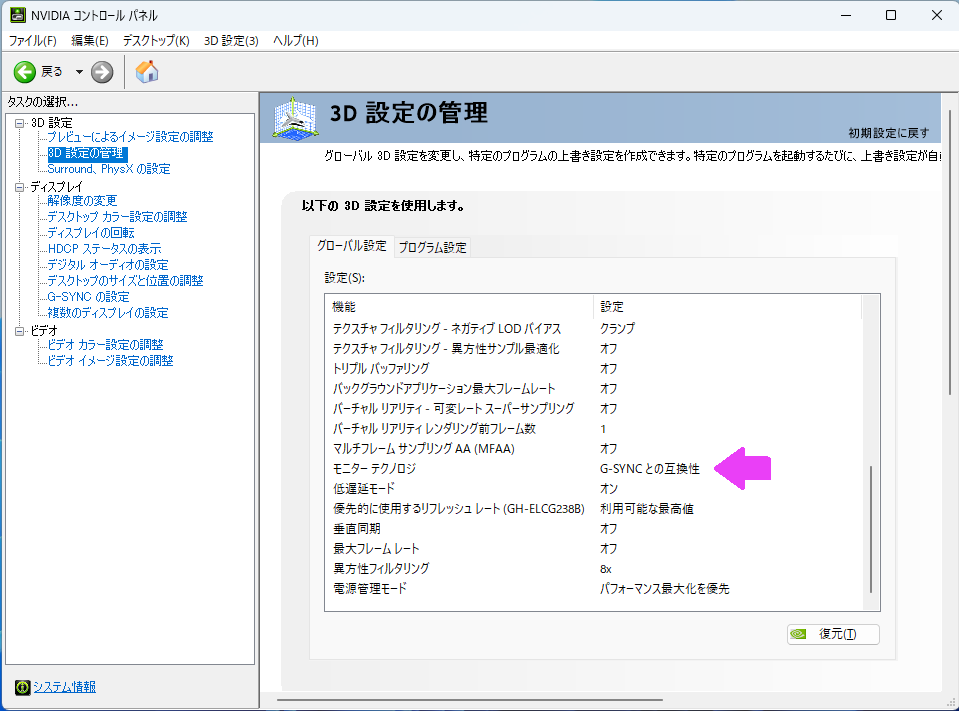Select the 垂直同期 setting row
The height and width of the screenshot is (711, 959).
593,529
